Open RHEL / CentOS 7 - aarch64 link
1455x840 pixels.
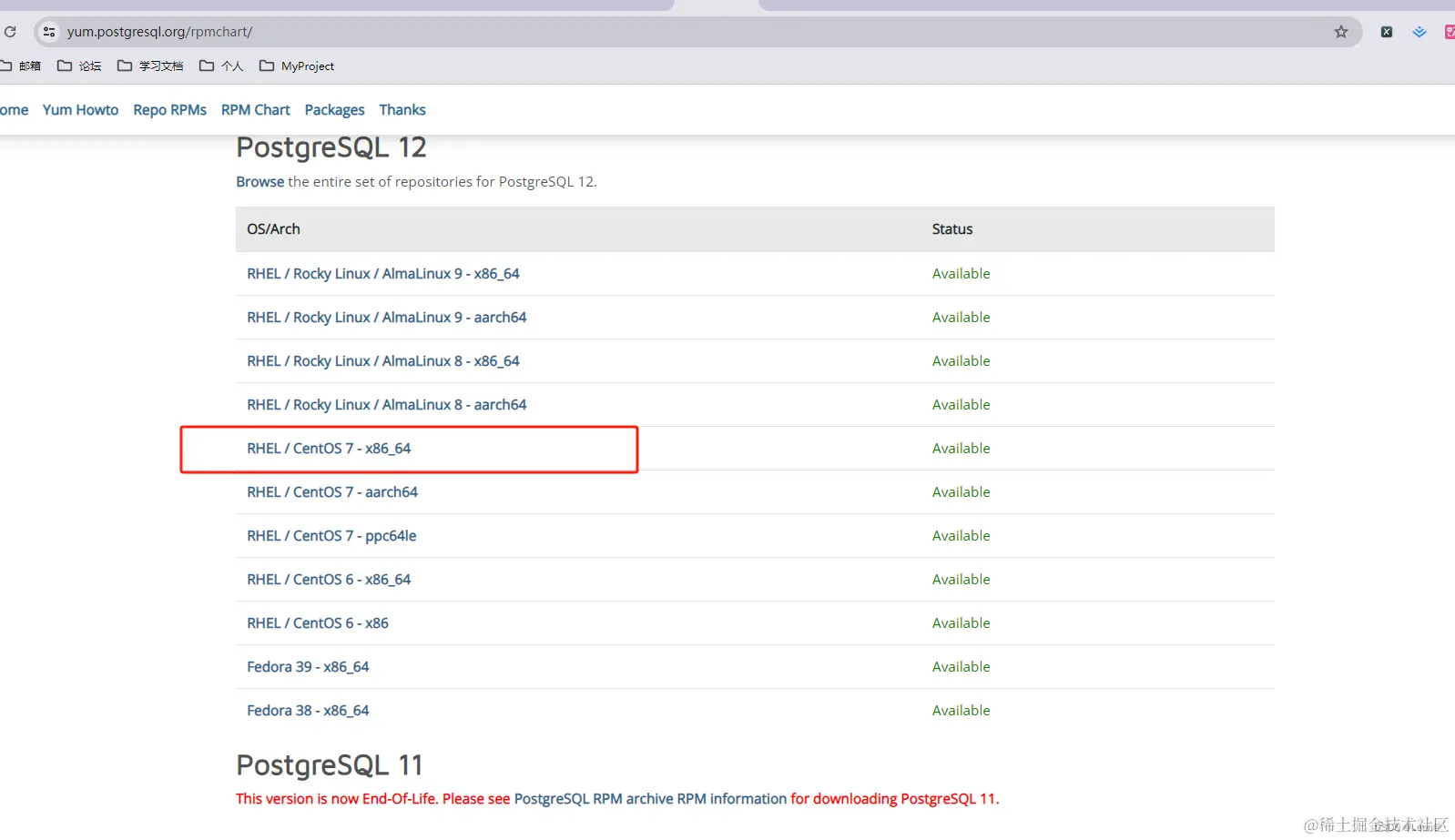pos(332,492)
